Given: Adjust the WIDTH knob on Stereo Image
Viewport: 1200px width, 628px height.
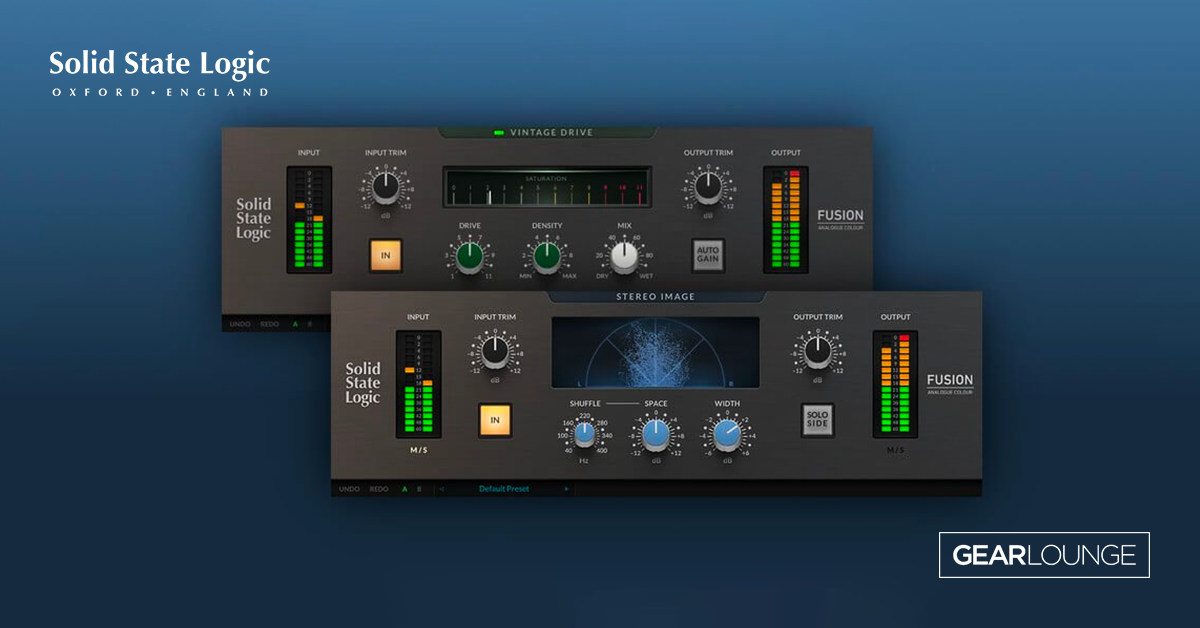Looking at the screenshot, I should click(727, 432).
